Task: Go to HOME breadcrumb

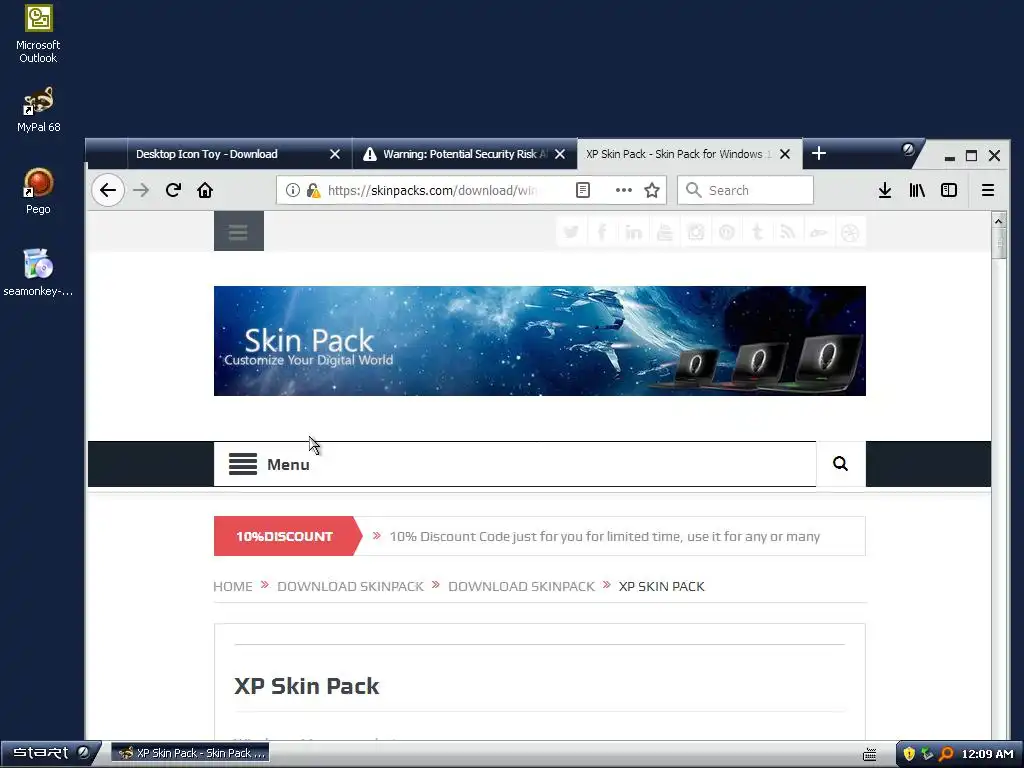Action: pyautogui.click(x=232, y=586)
